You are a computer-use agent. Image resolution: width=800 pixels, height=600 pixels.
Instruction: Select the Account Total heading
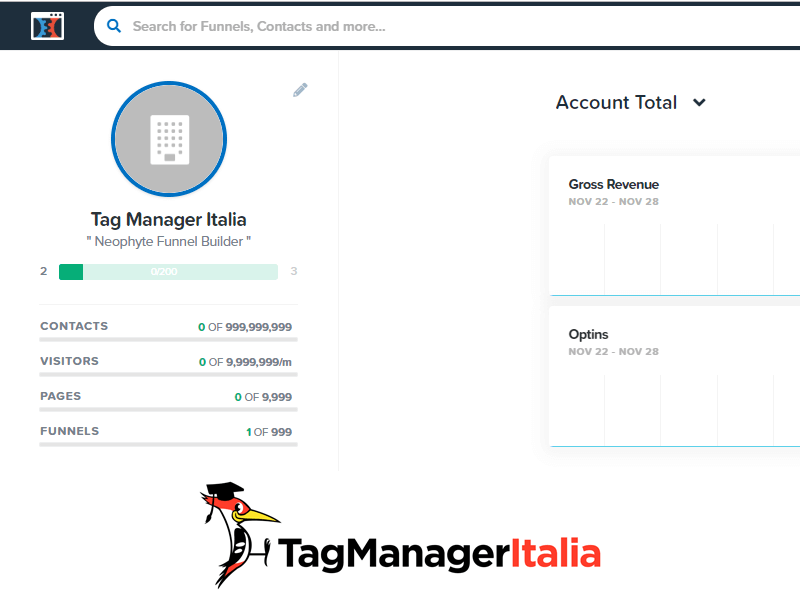coord(616,103)
